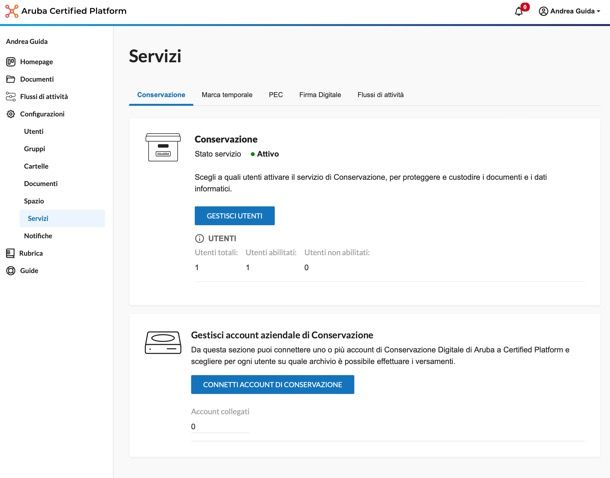Open Gruppi under Configurazioni

[x=34, y=149]
